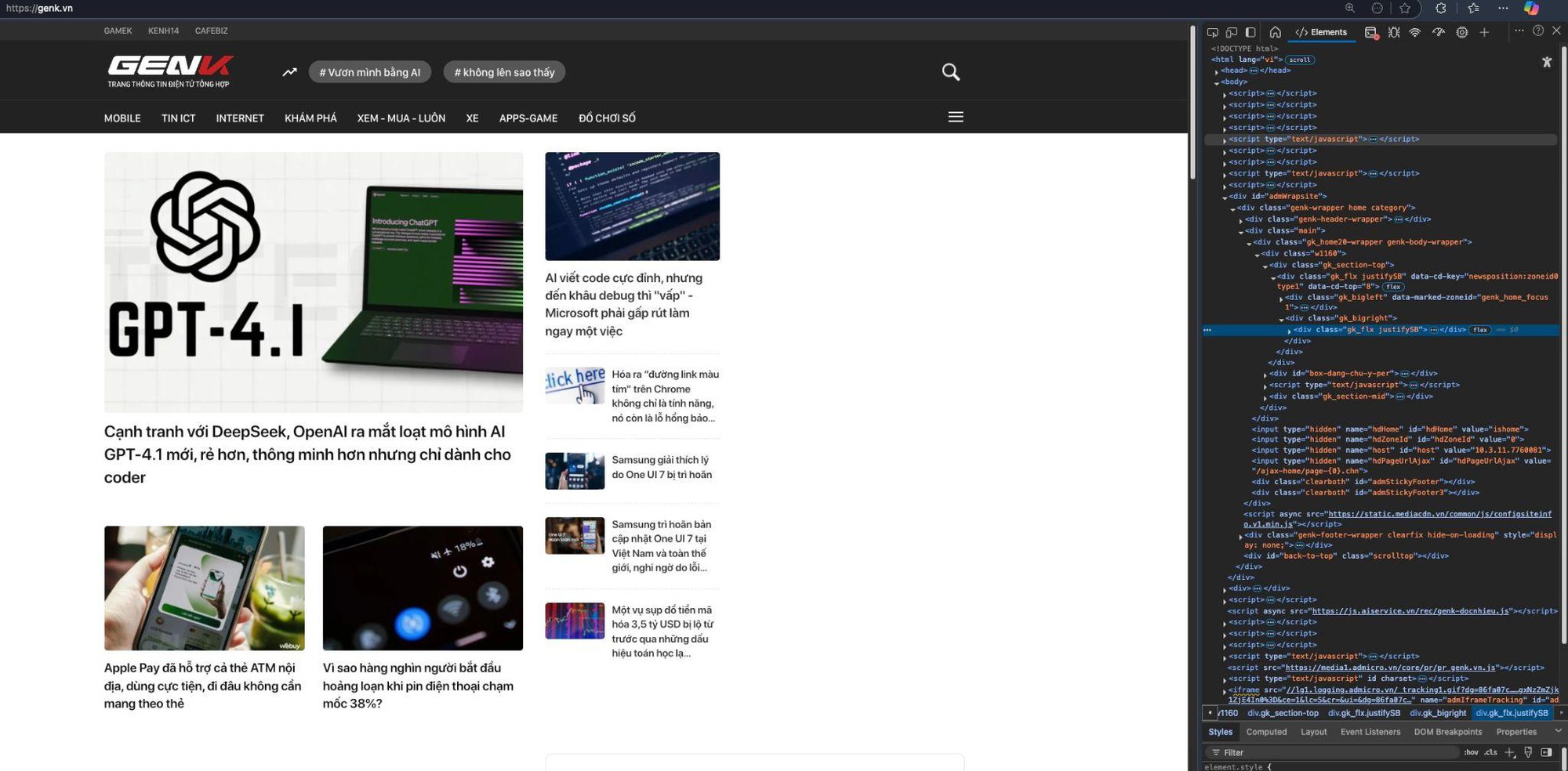The image size is (1568, 771).
Task: Open browser extensions puzzle icon
Action: (1441, 8)
